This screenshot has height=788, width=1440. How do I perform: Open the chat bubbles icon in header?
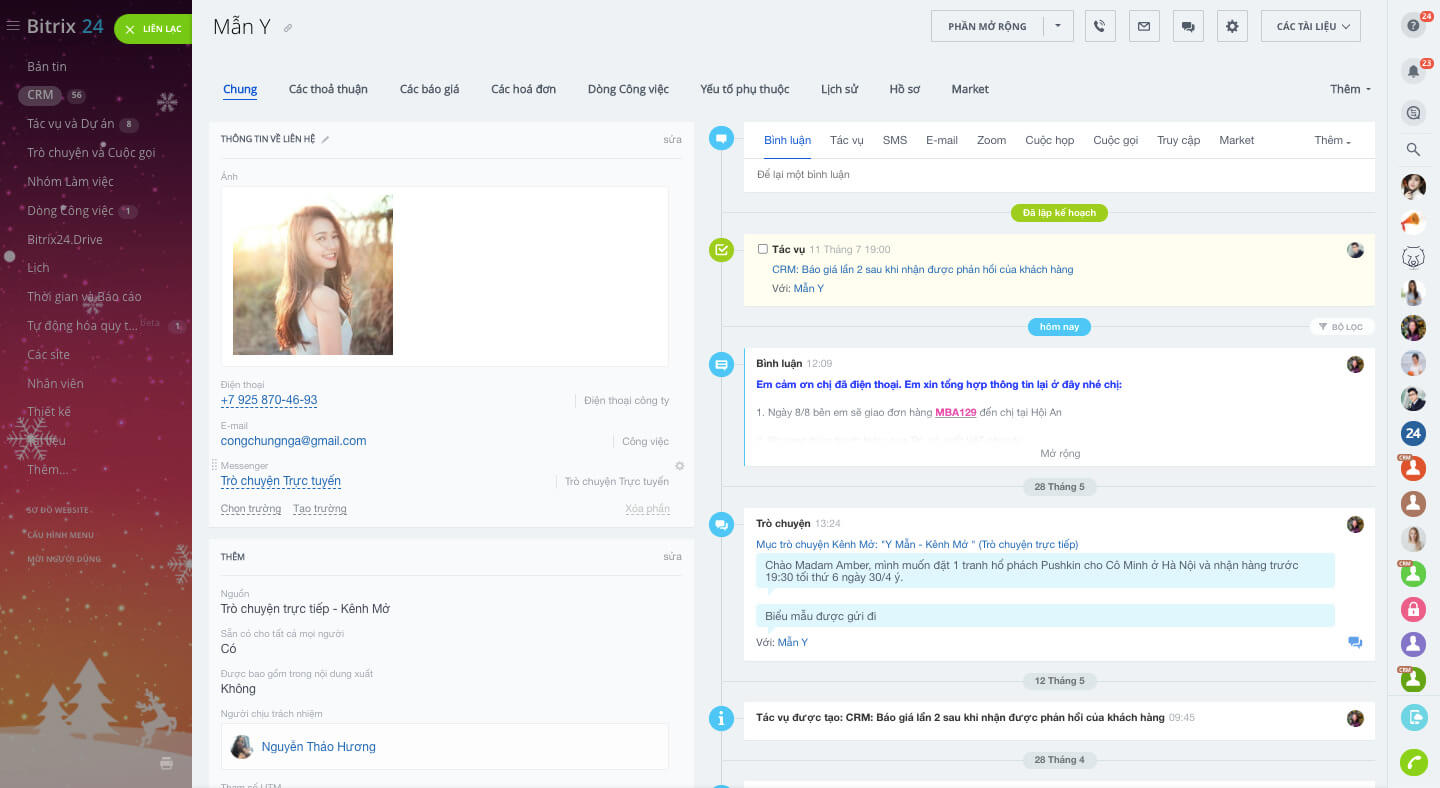[1188, 26]
